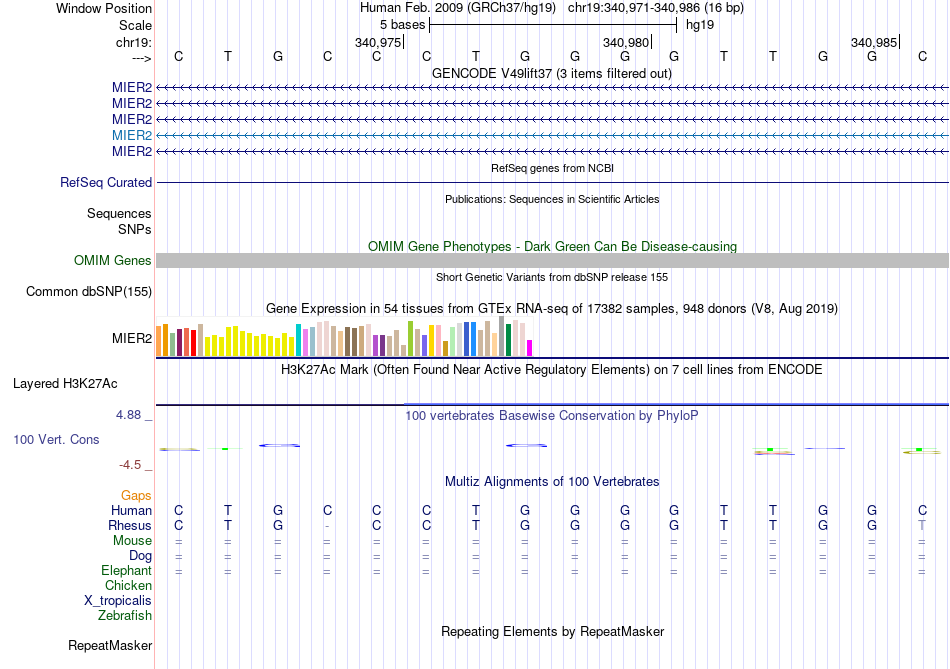Viewport: 950px width, 669px height.
Task: Select the light-blue MIER2 transcript label
Action: (131, 135)
